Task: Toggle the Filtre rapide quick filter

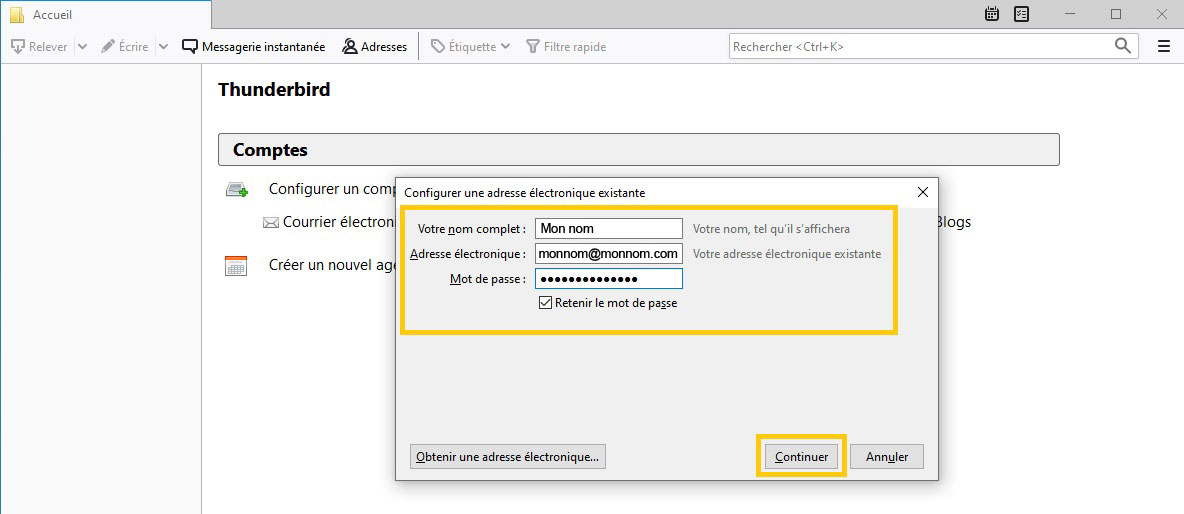Action: pos(566,47)
